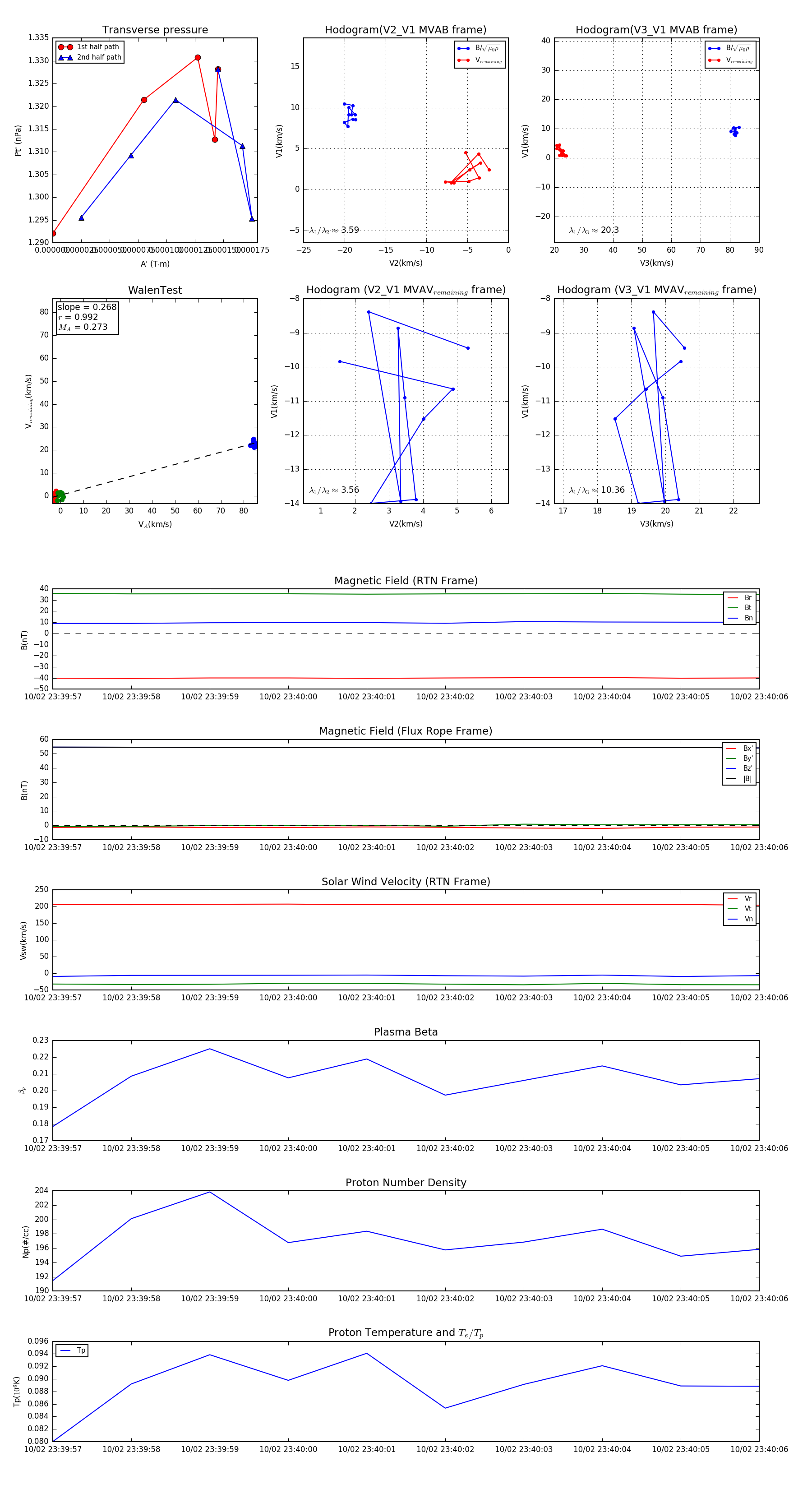Click the red circle peak in Transverse pressure
This screenshot has height=1489, width=812.
point(198,58)
